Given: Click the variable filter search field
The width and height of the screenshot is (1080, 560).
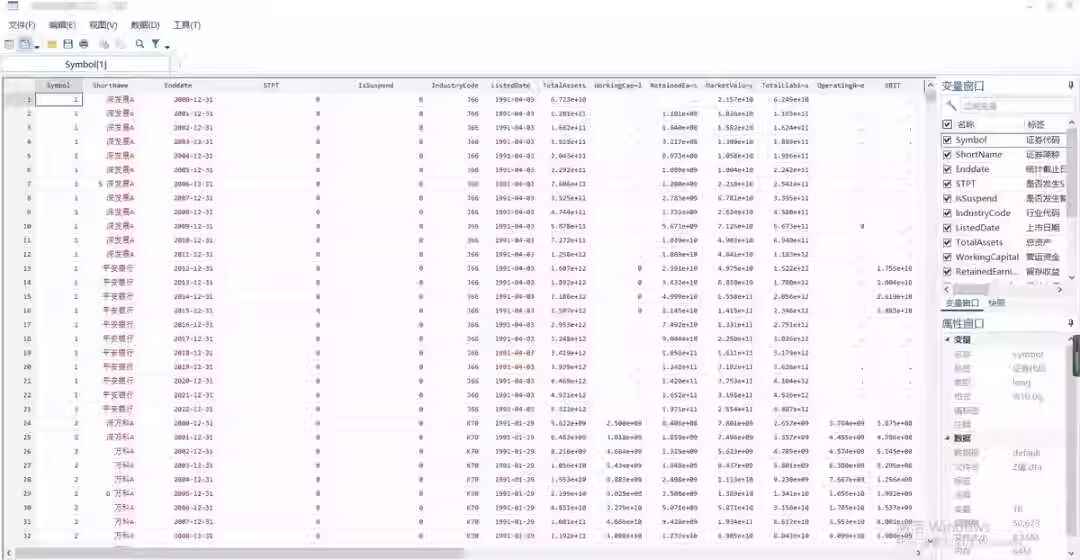Looking at the screenshot, I should [1017, 106].
